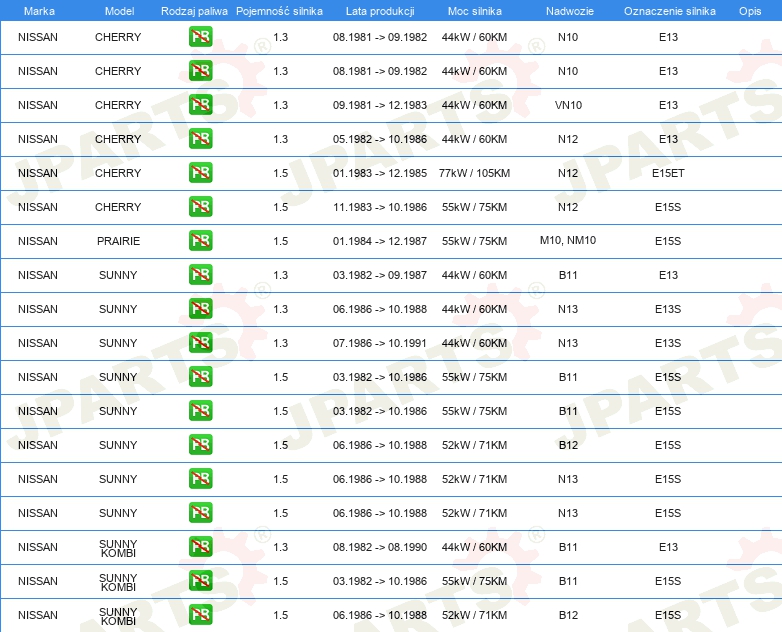Image resolution: width=782 pixels, height=632 pixels.
Task: Select the date range 07.1986 -> 10.1991
Action: coord(380,343)
